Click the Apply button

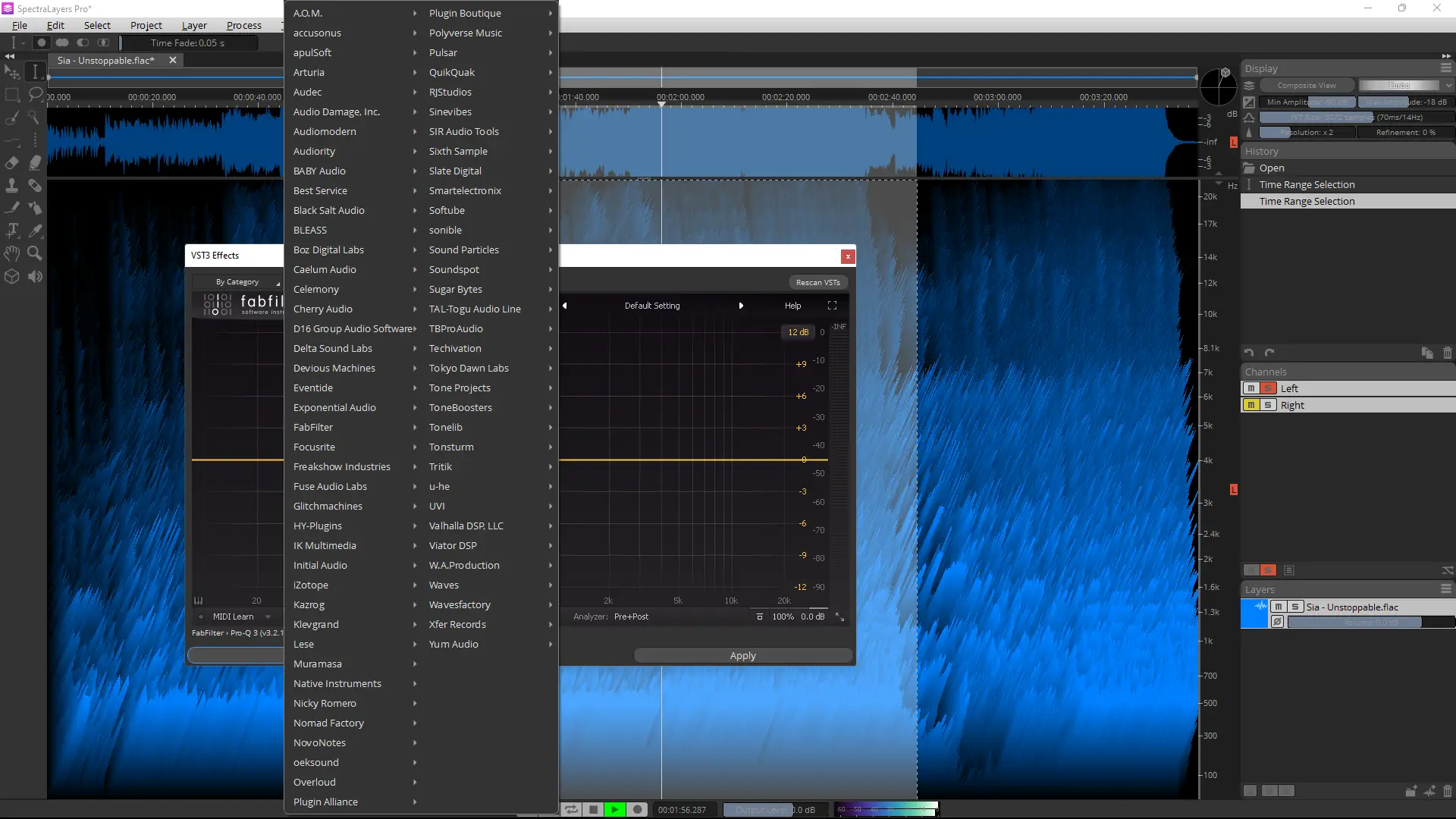[742, 655]
